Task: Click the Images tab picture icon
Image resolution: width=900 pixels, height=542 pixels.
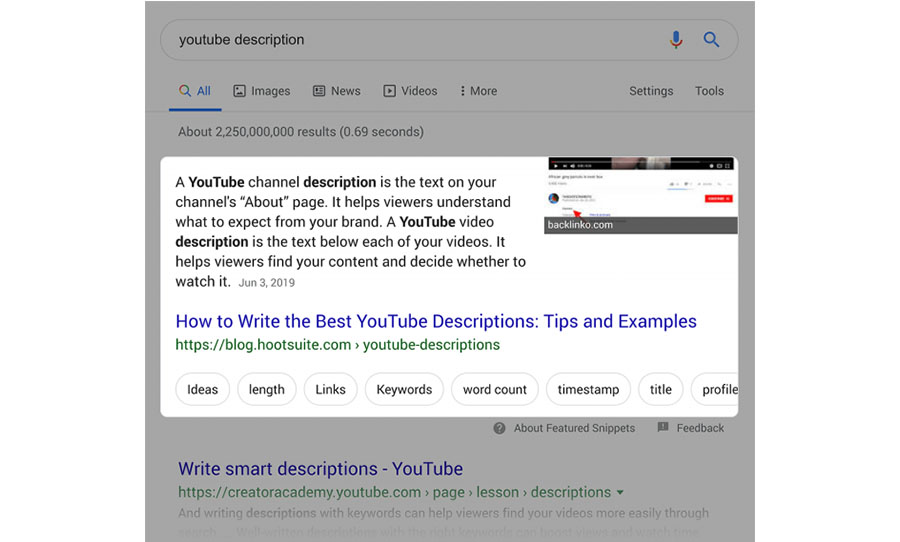Action: click(x=239, y=91)
